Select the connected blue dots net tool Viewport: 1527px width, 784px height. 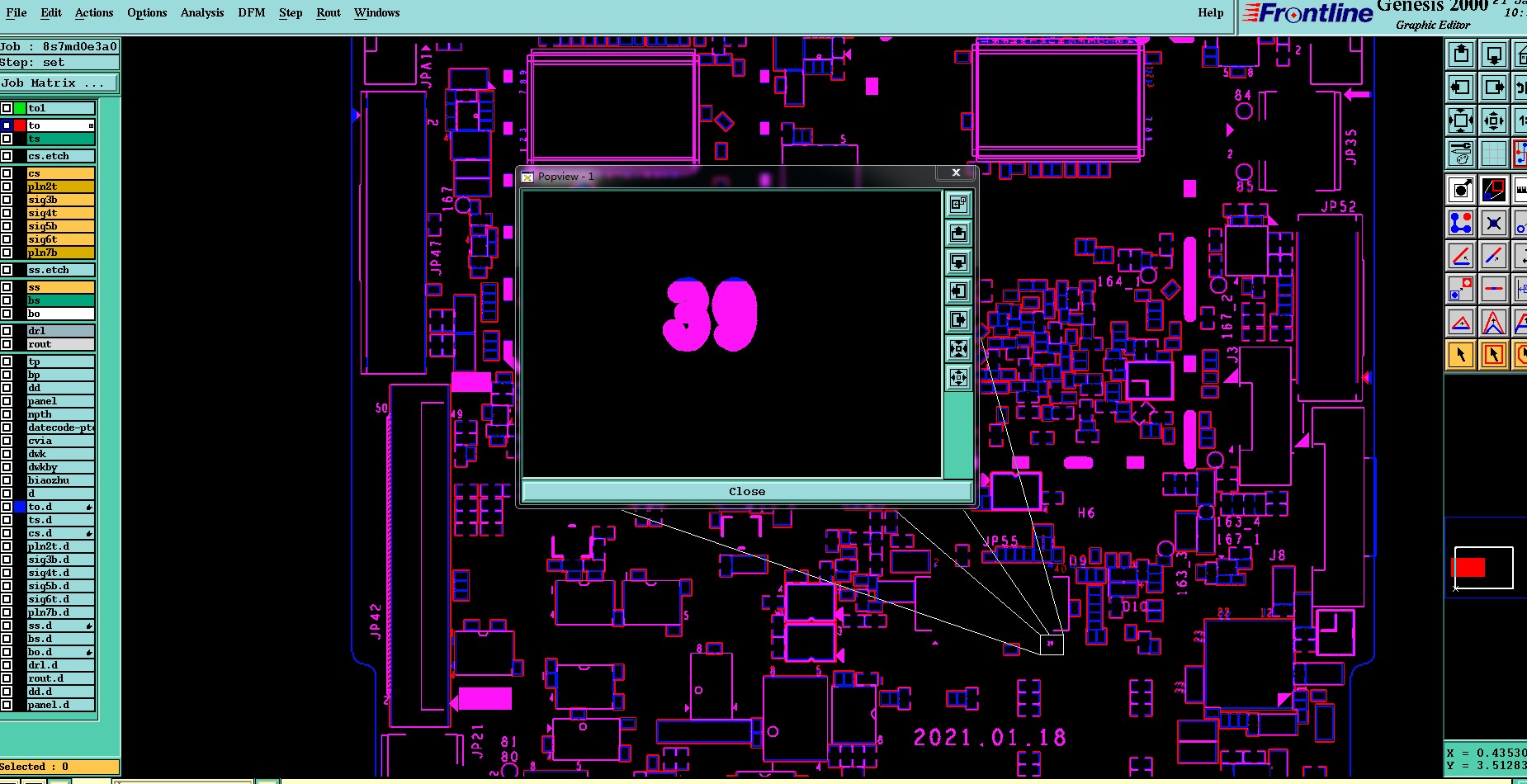1461,223
